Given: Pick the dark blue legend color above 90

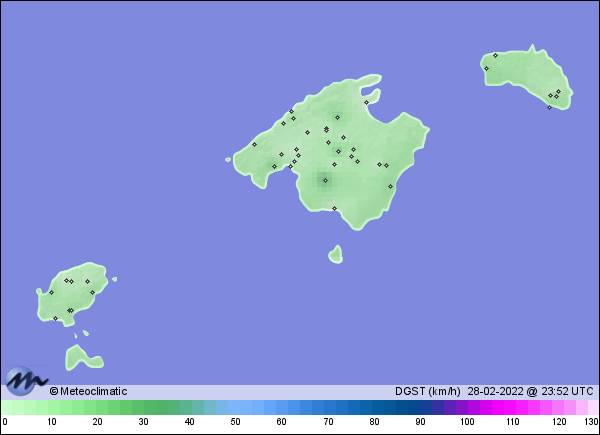Looking at the screenshot, I should pos(421,407).
